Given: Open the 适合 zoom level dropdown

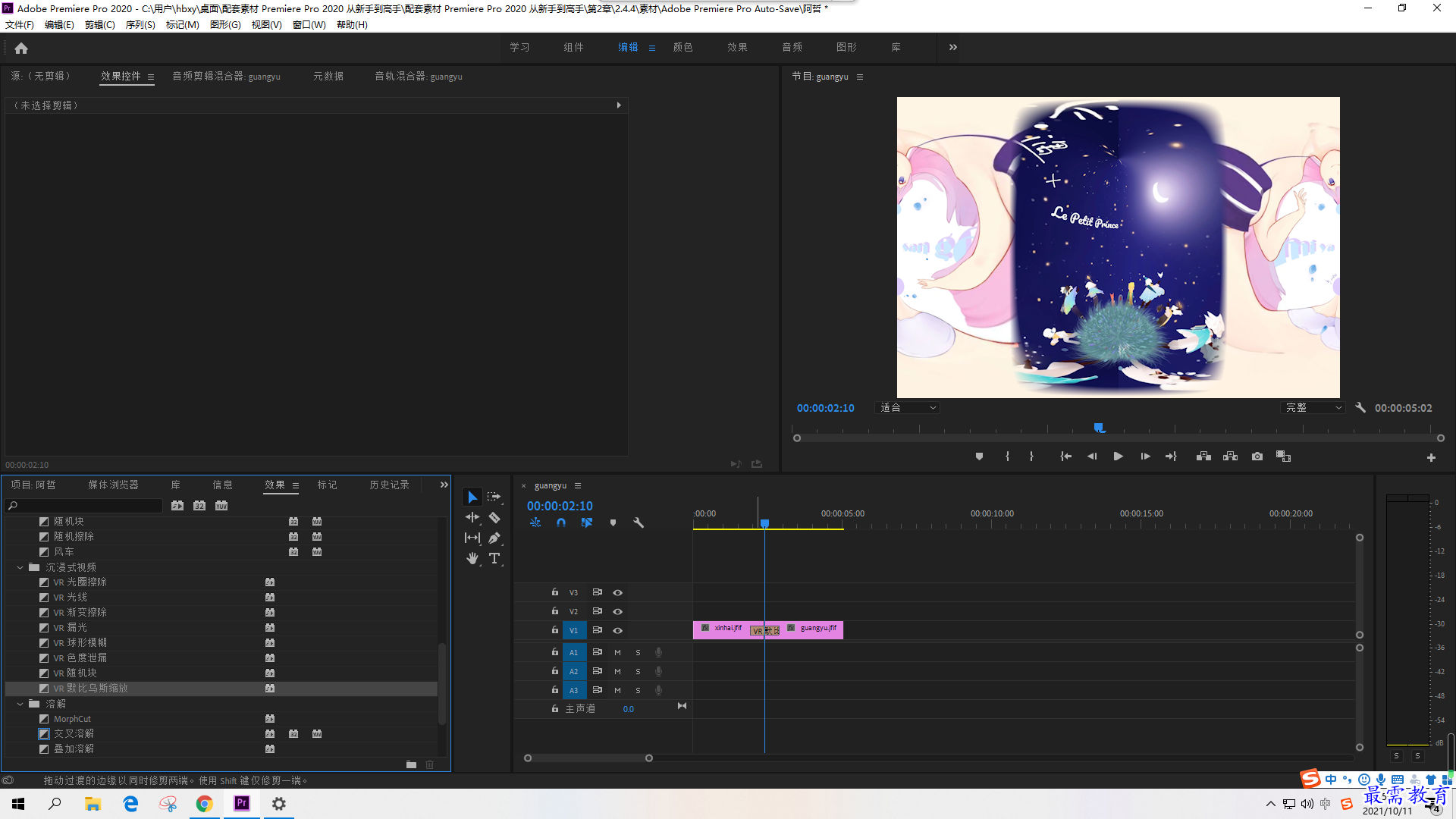Looking at the screenshot, I should pyautogui.click(x=908, y=407).
